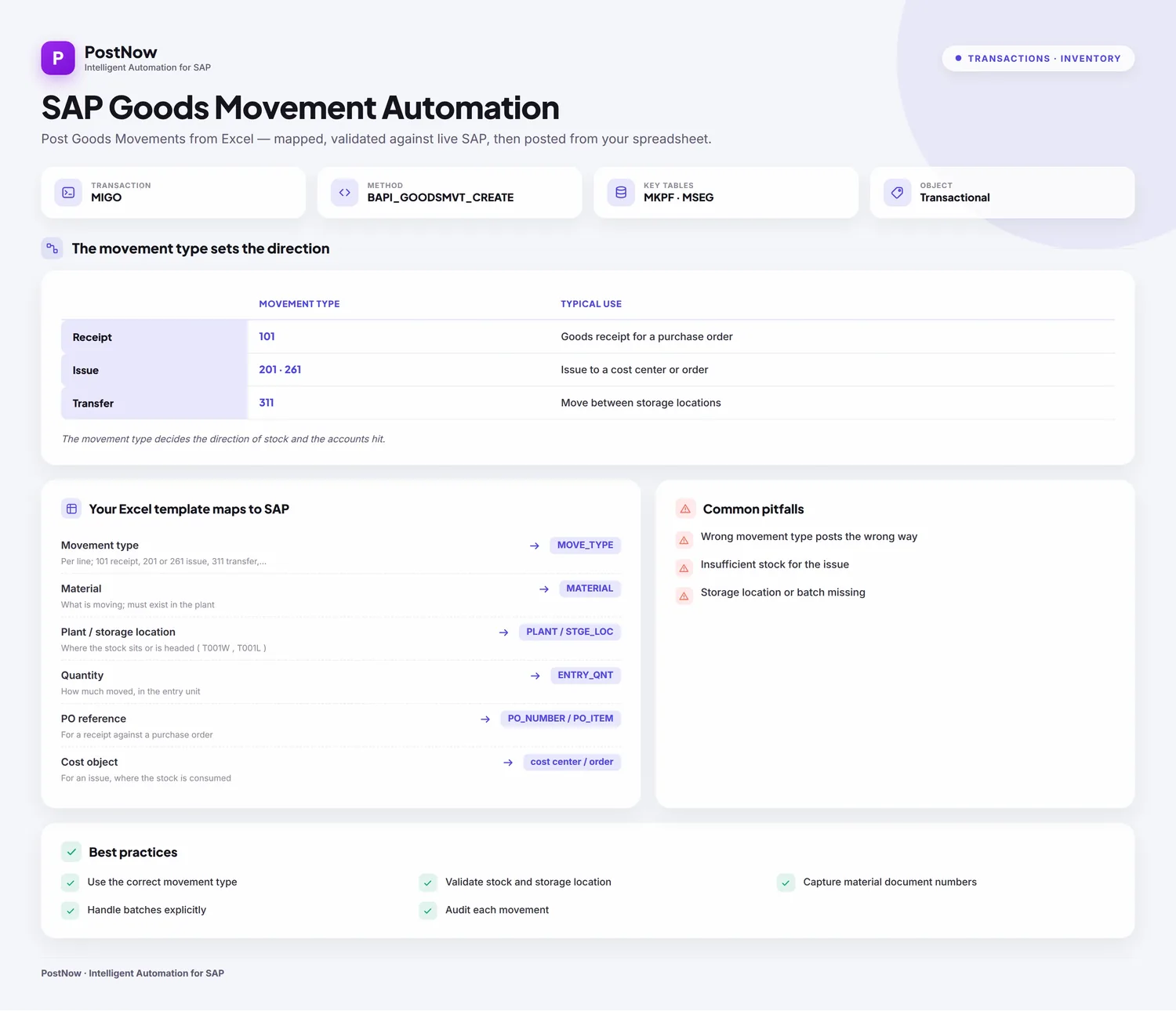Click the ENTRY_QNT field tag
1176x1011 pixels.
click(x=586, y=675)
